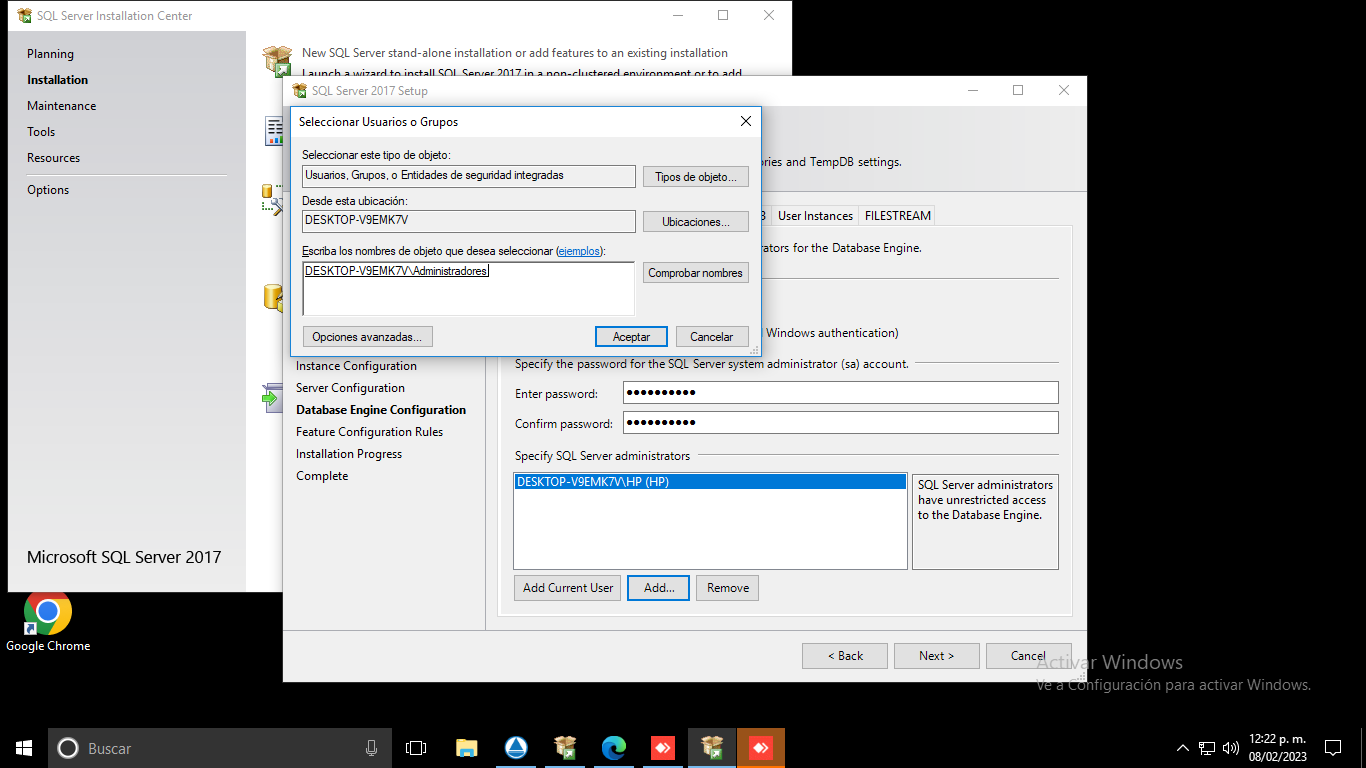1366x768 pixels.
Task: Open the Google Chrome desktop shortcut
Action: click(x=48, y=622)
